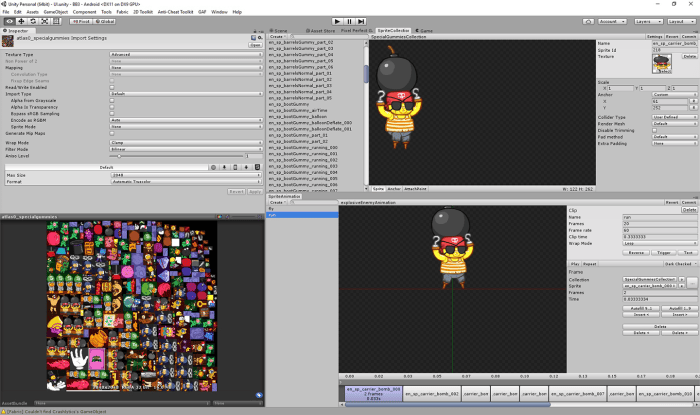Switch to AttachPoint mode tab
700x415 pixels.
tap(415, 189)
